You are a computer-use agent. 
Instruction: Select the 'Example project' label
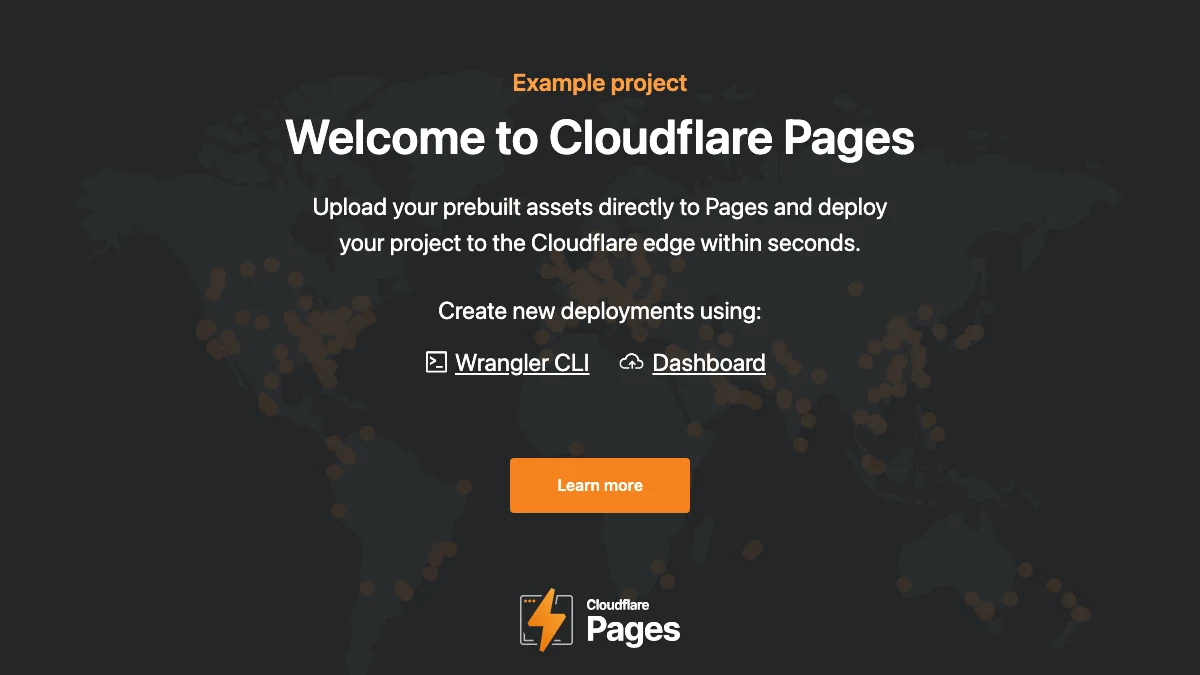point(600,83)
